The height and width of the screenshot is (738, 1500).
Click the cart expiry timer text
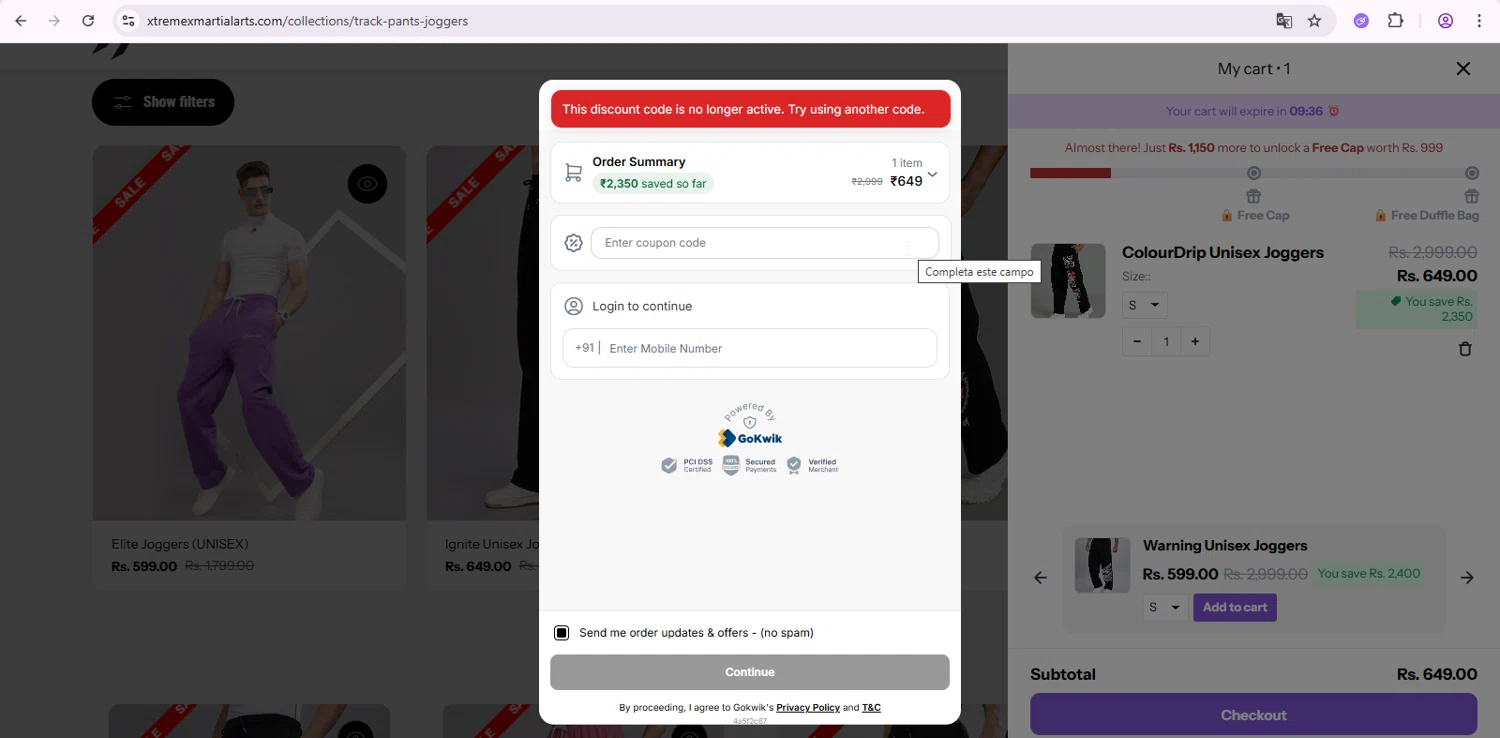point(1252,112)
